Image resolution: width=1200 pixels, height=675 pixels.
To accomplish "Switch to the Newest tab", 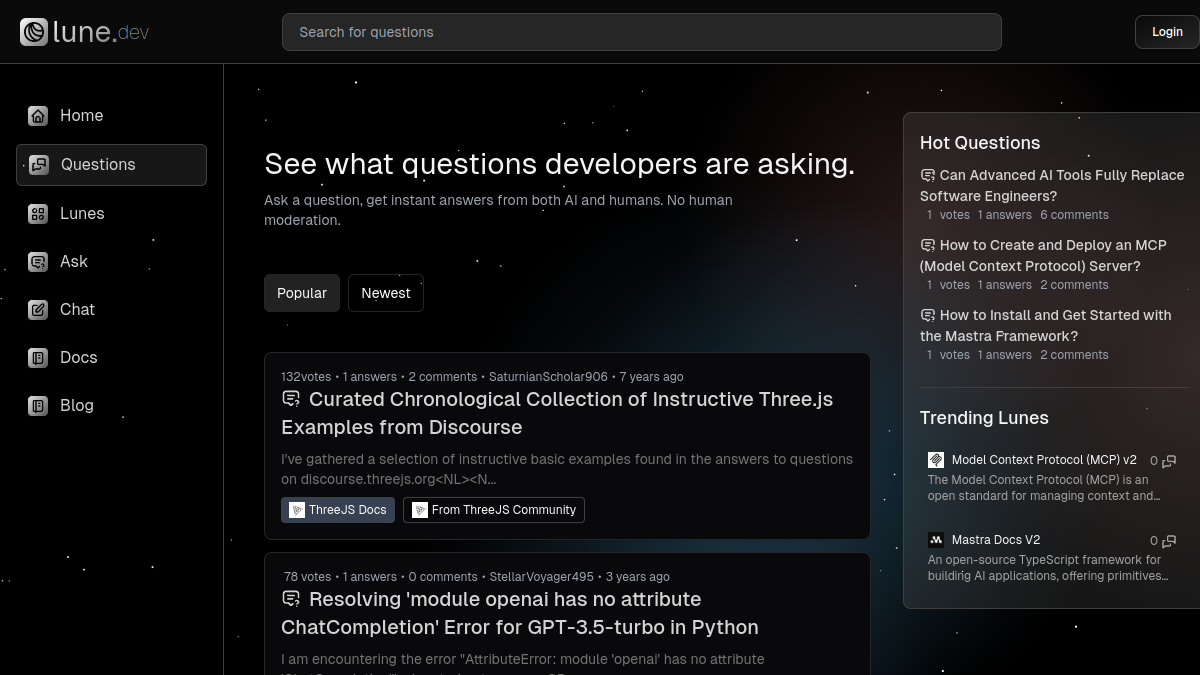I will (x=386, y=293).
